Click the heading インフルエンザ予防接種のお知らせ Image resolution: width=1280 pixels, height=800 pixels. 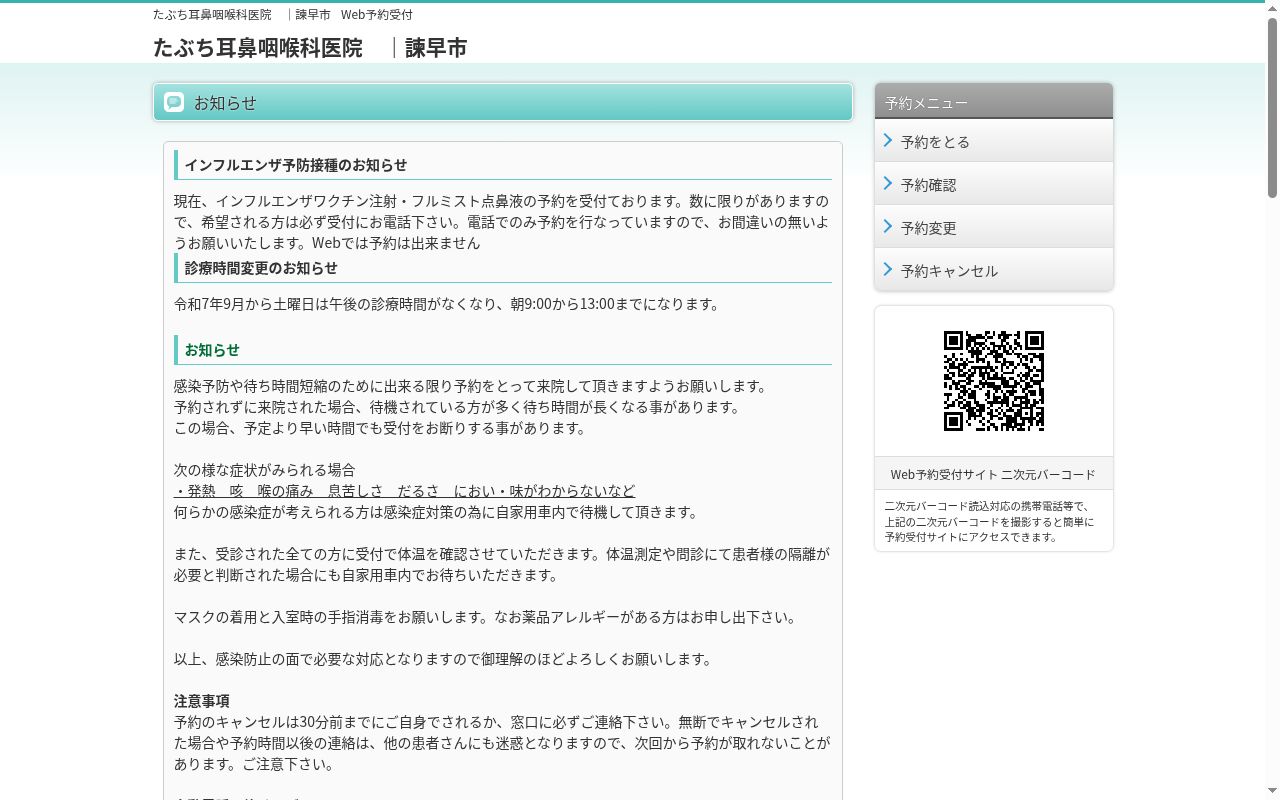pyautogui.click(x=296, y=165)
